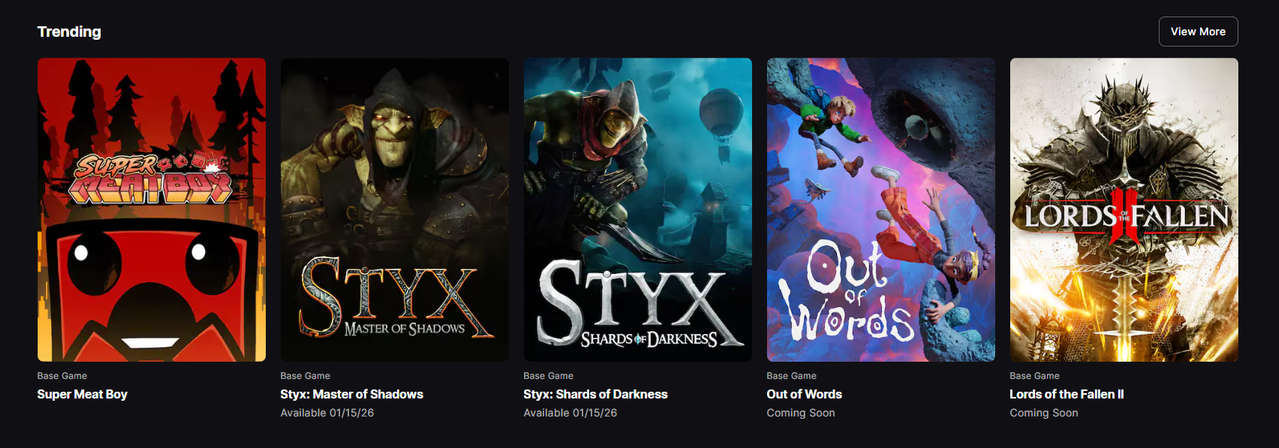Open the Styx: Shards of Darkness title link
1279x448 pixels.
(x=596, y=394)
